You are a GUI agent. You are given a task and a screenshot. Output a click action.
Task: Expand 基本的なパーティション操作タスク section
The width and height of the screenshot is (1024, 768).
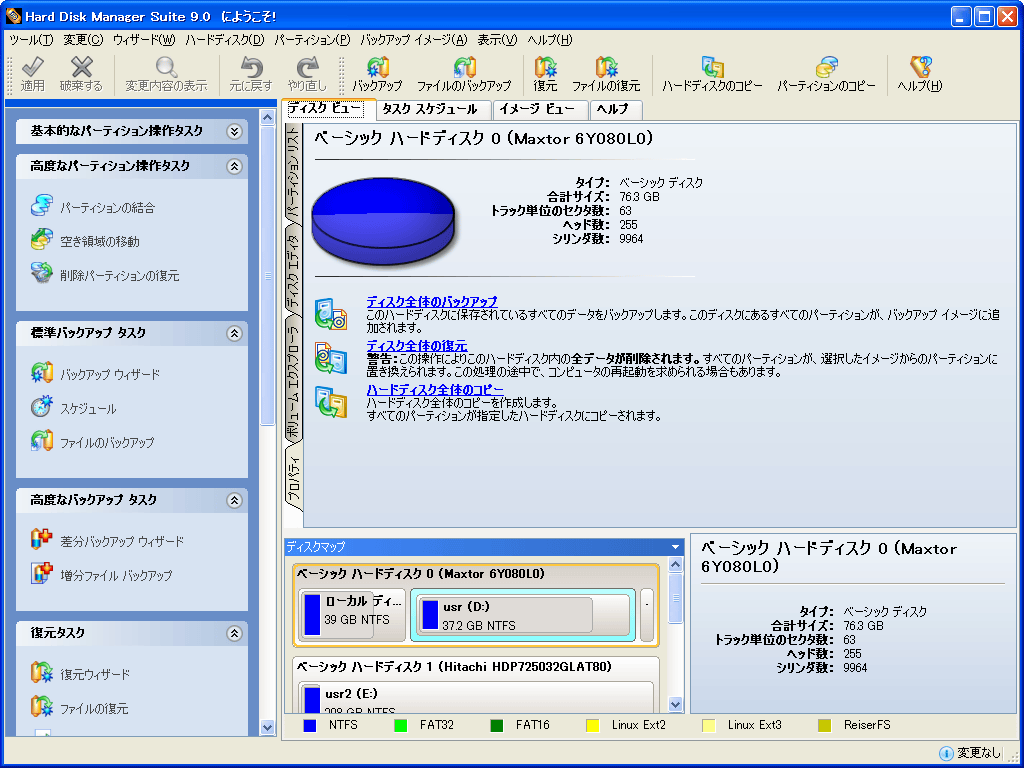click(234, 131)
